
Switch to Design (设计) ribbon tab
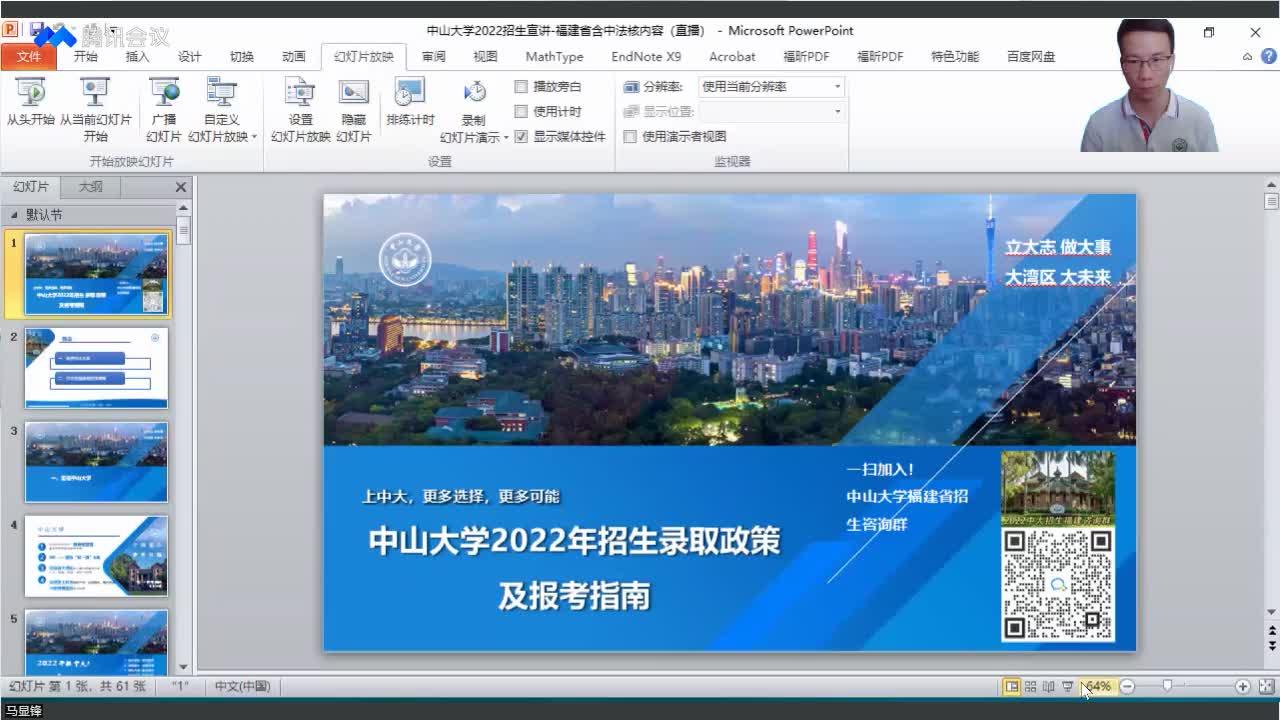[x=190, y=57]
